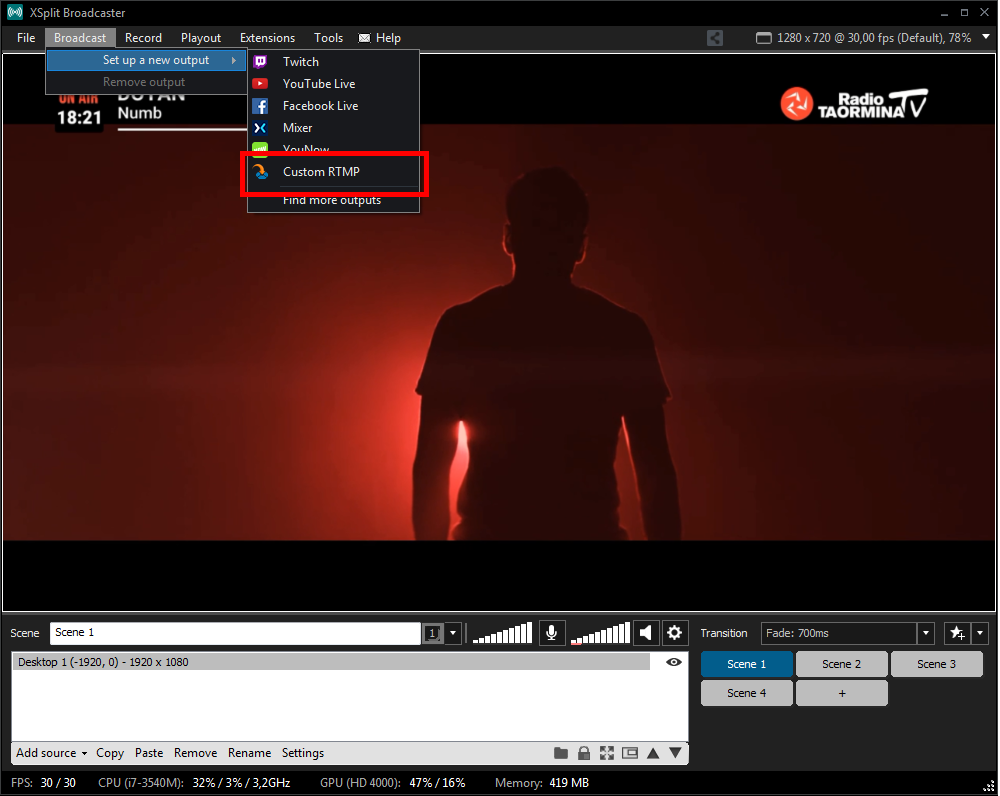Choose Remove output menu item

(146, 82)
